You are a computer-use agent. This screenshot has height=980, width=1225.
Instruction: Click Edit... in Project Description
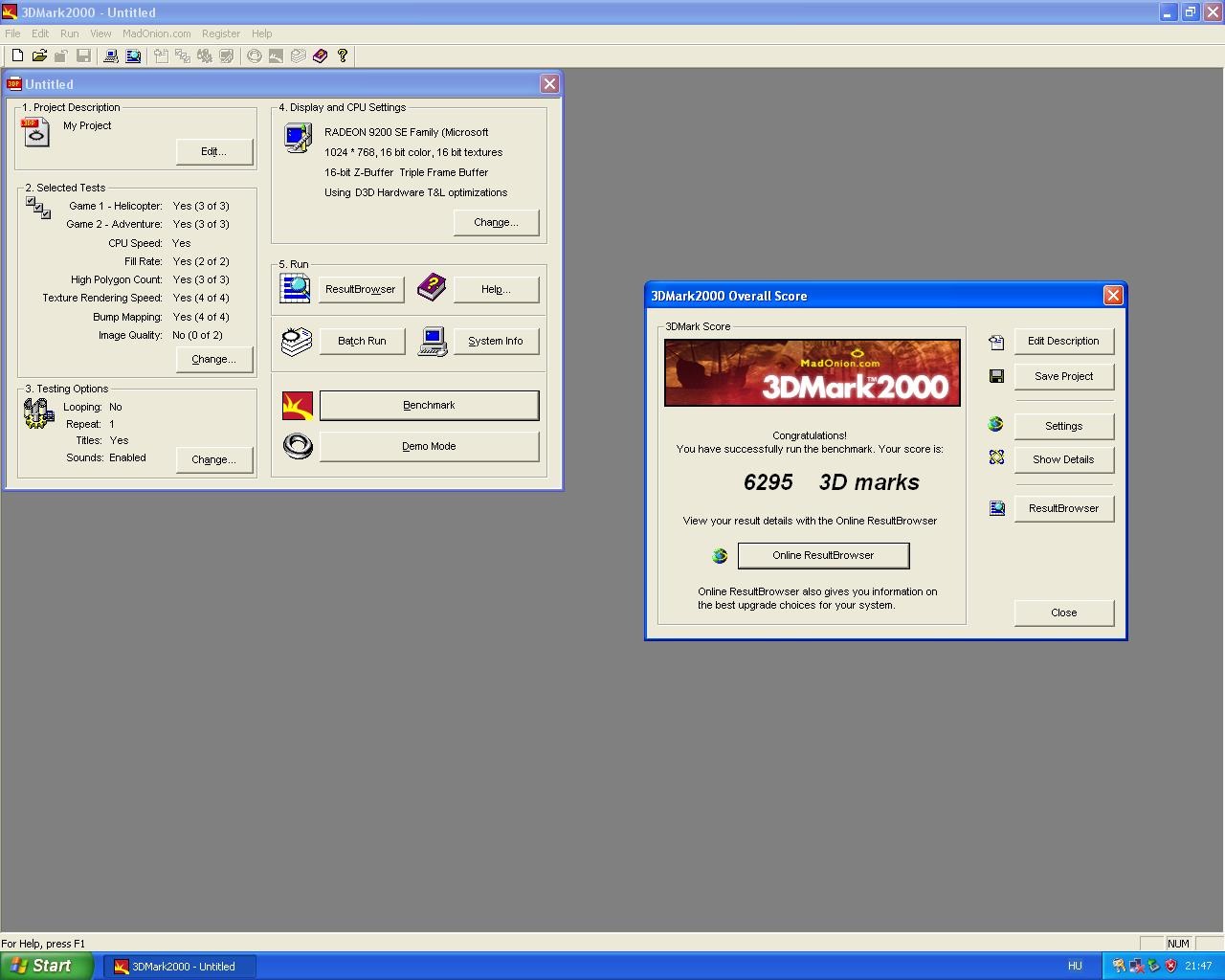214,151
